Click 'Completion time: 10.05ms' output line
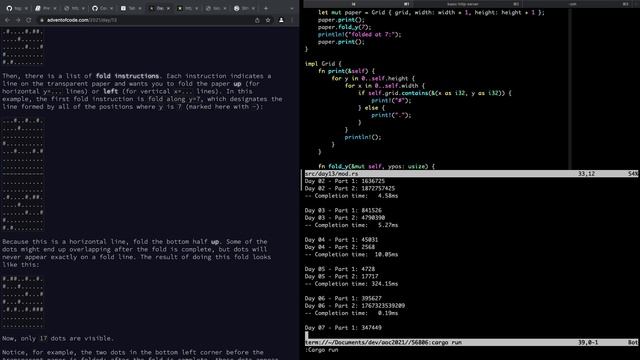Screen dimensions: 640x360 point(351,255)
